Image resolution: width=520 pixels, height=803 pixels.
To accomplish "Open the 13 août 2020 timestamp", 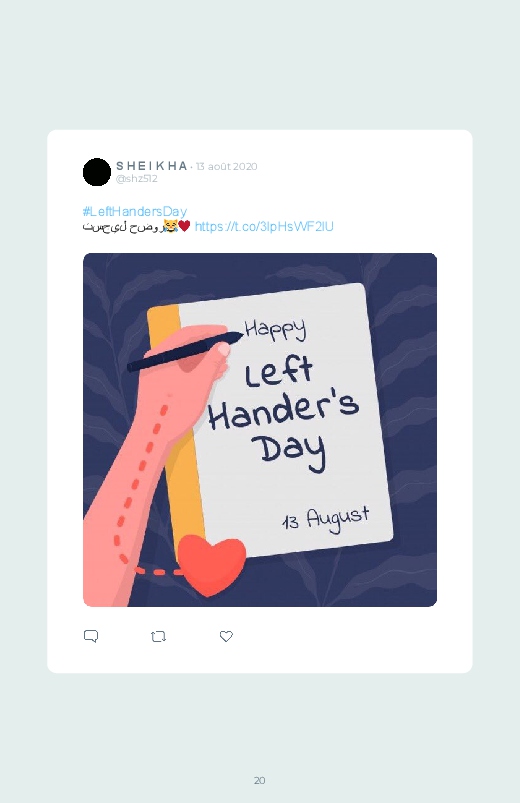I will click(226, 166).
